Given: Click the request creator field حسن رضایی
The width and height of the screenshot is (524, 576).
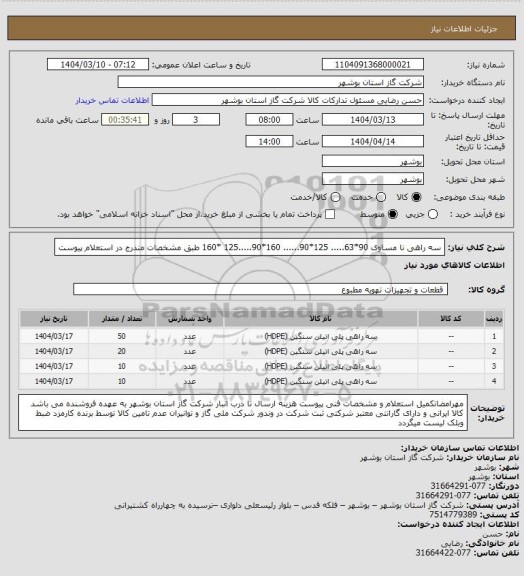Looking at the screenshot, I should click(288, 100).
